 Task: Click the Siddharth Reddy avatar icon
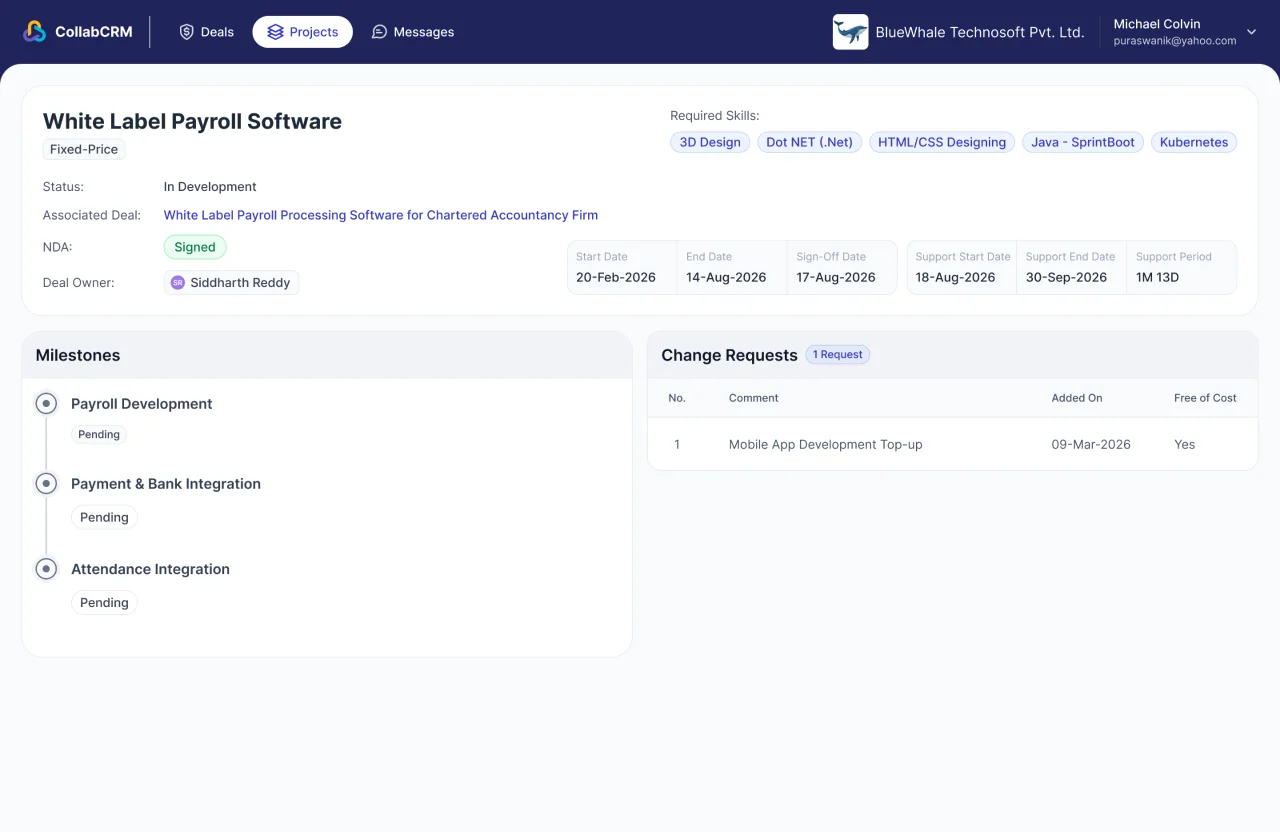coord(178,283)
